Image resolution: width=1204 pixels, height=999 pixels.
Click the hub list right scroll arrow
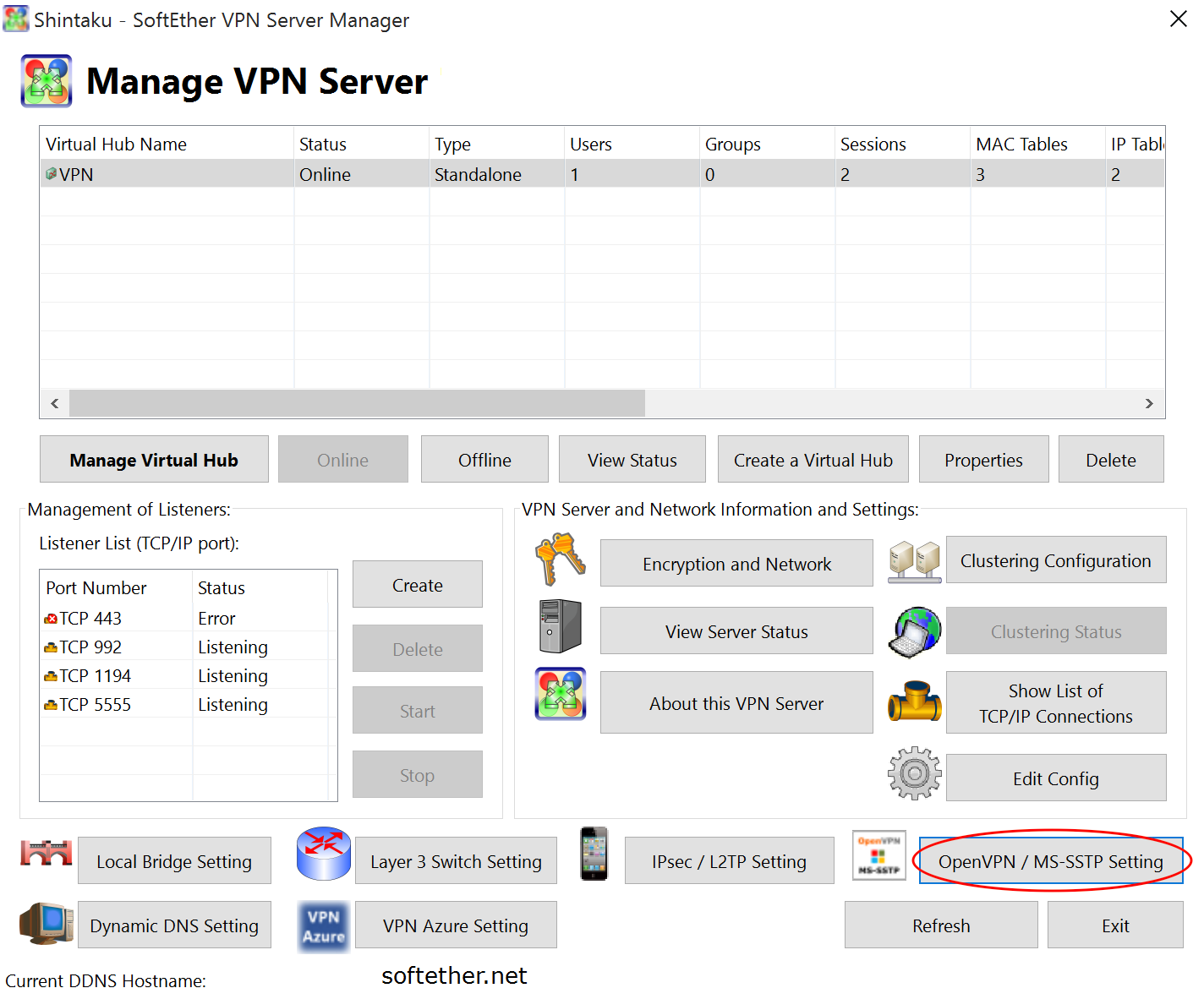(1149, 403)
